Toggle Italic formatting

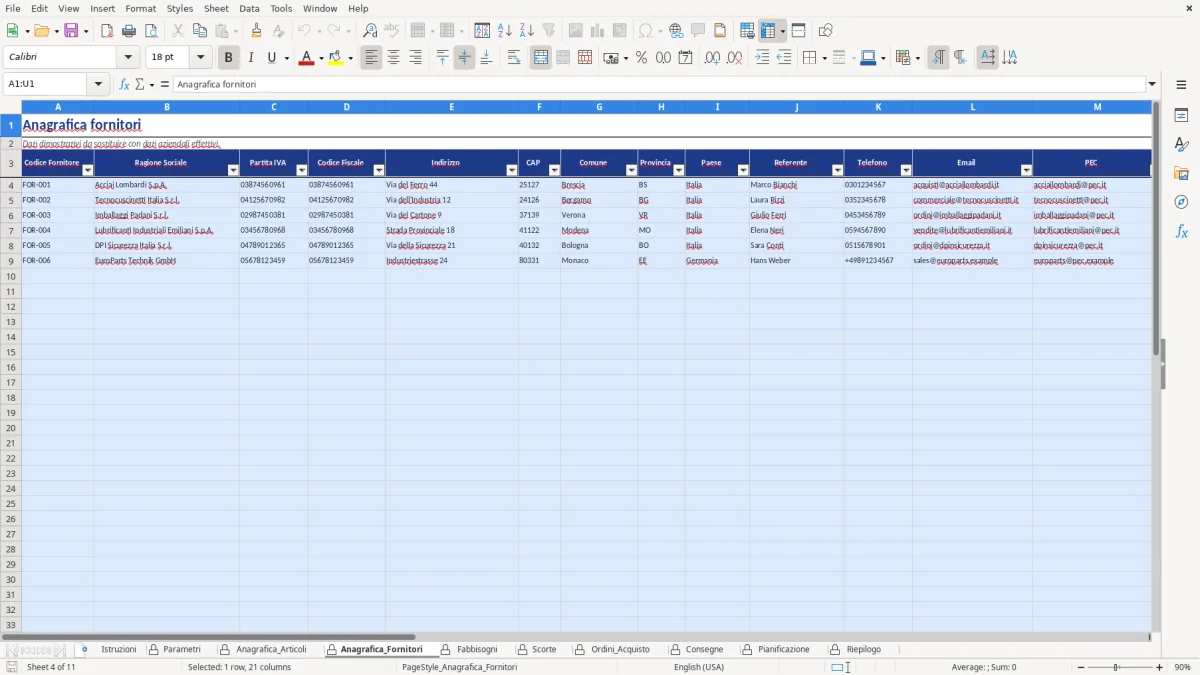click(251, 58)
